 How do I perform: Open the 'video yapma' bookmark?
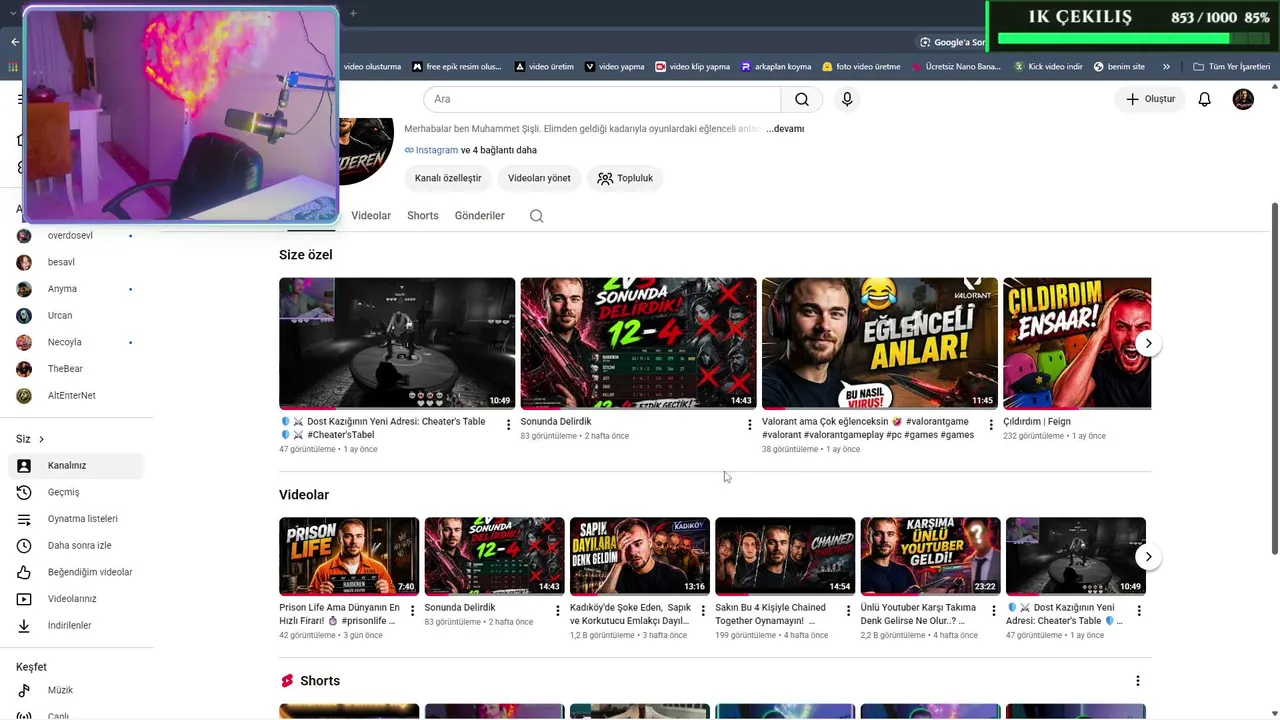614,67
